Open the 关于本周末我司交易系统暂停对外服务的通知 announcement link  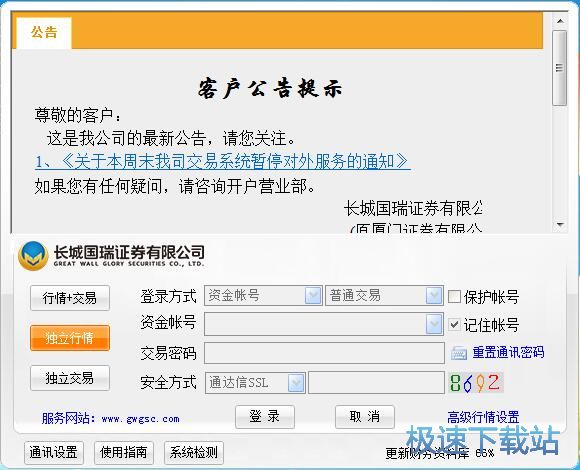[x=223, y=162]
